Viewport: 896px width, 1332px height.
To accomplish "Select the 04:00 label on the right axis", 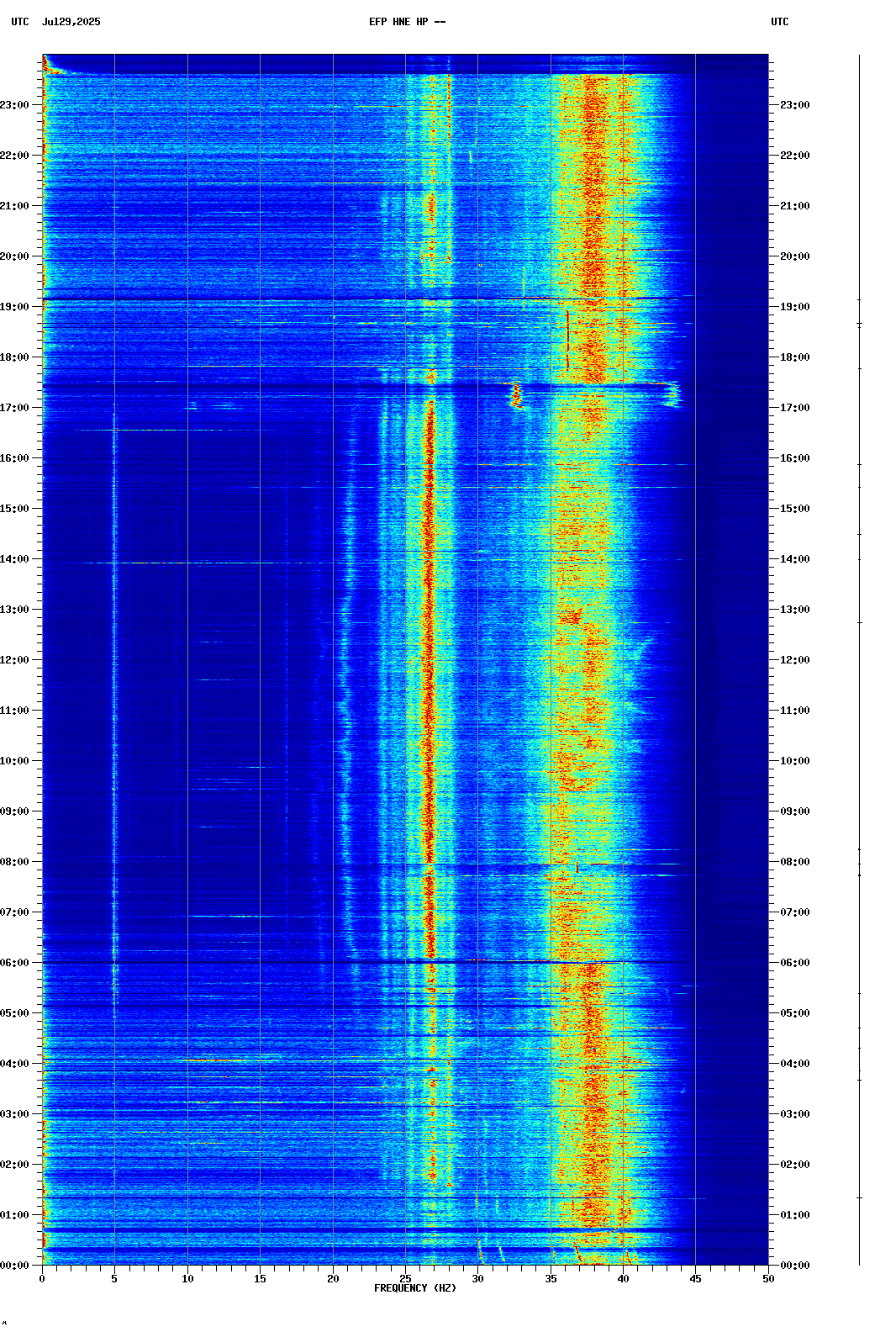I will point(795,1064).
